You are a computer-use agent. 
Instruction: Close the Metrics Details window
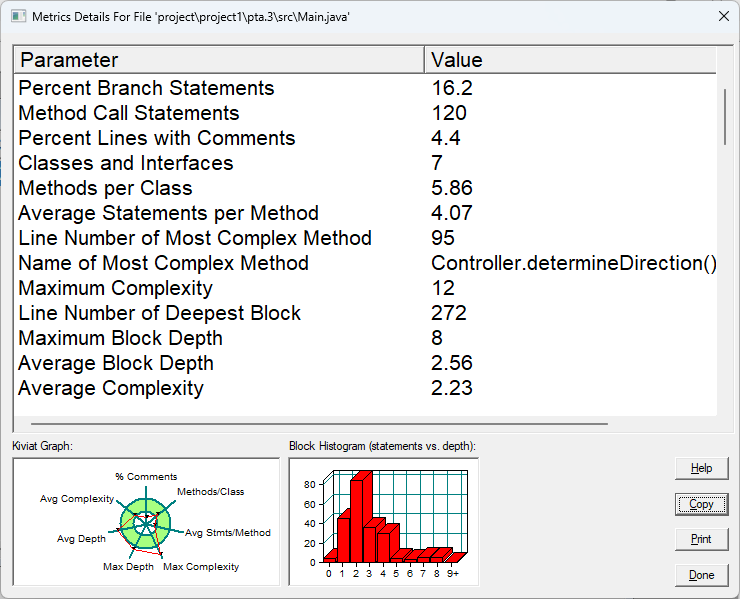pos(723,17)
